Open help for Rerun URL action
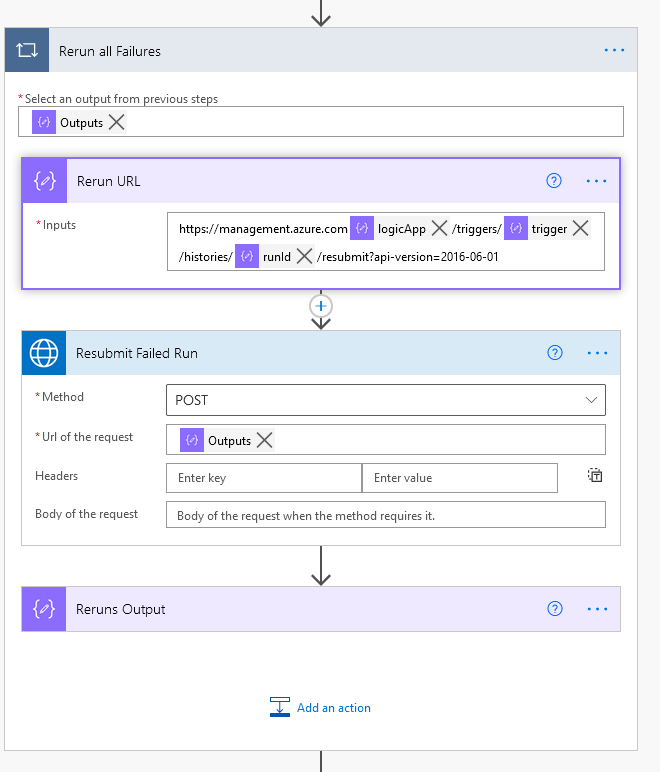This screenshot has width=660, height=772. tap(554, 181)
